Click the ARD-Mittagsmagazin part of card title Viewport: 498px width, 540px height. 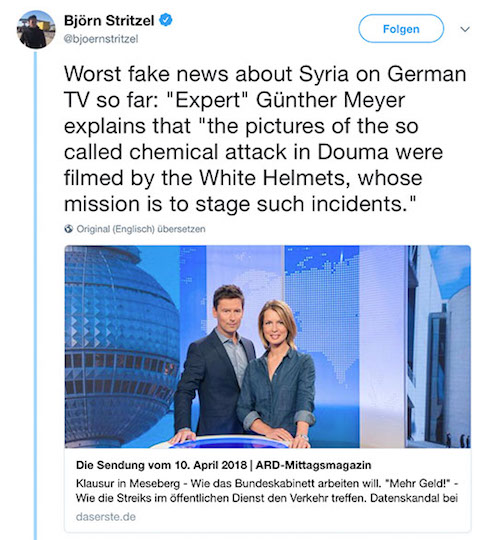click(313, 465)
